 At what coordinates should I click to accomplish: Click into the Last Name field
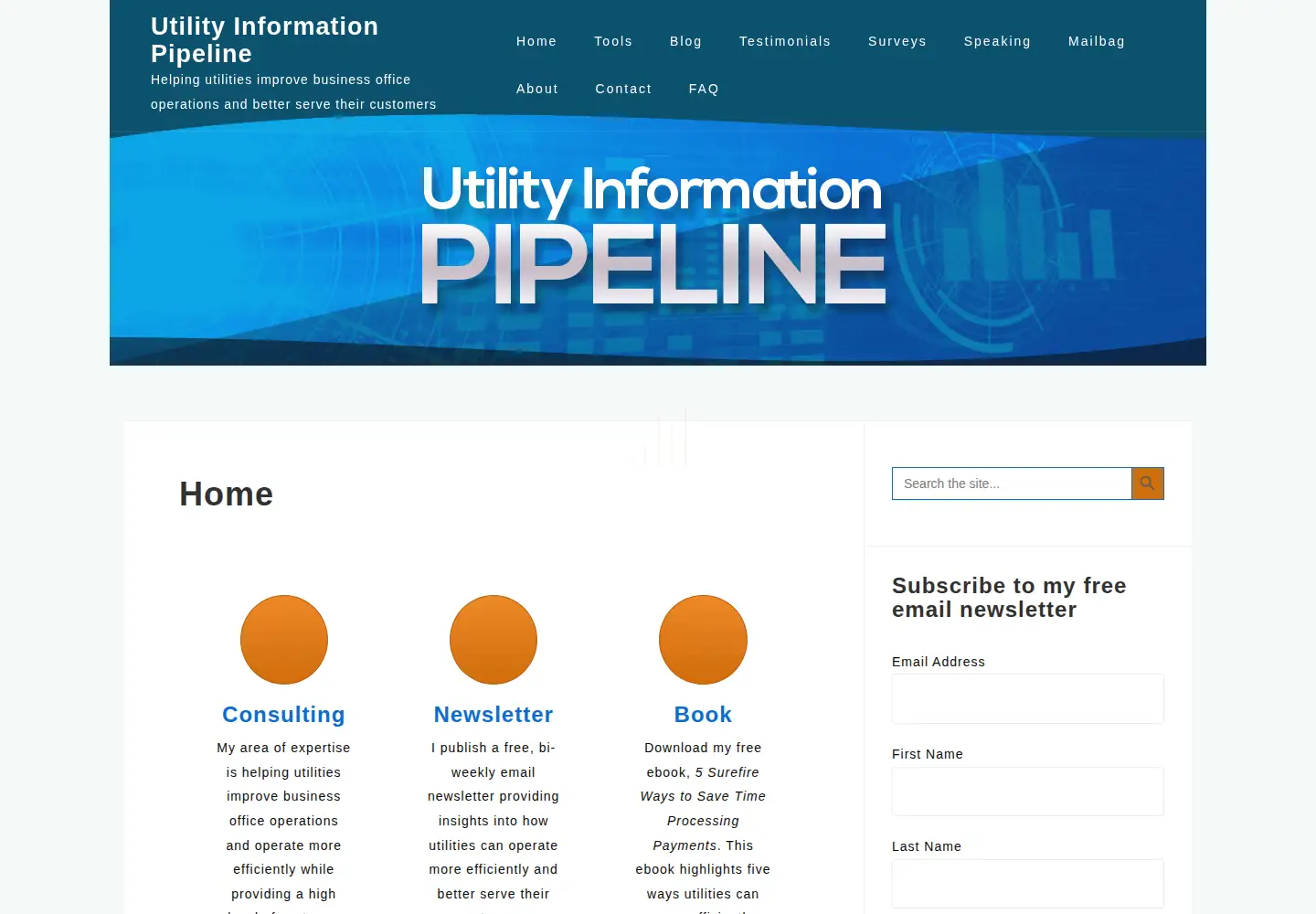pyautogui.click(x=1028, y=884)
